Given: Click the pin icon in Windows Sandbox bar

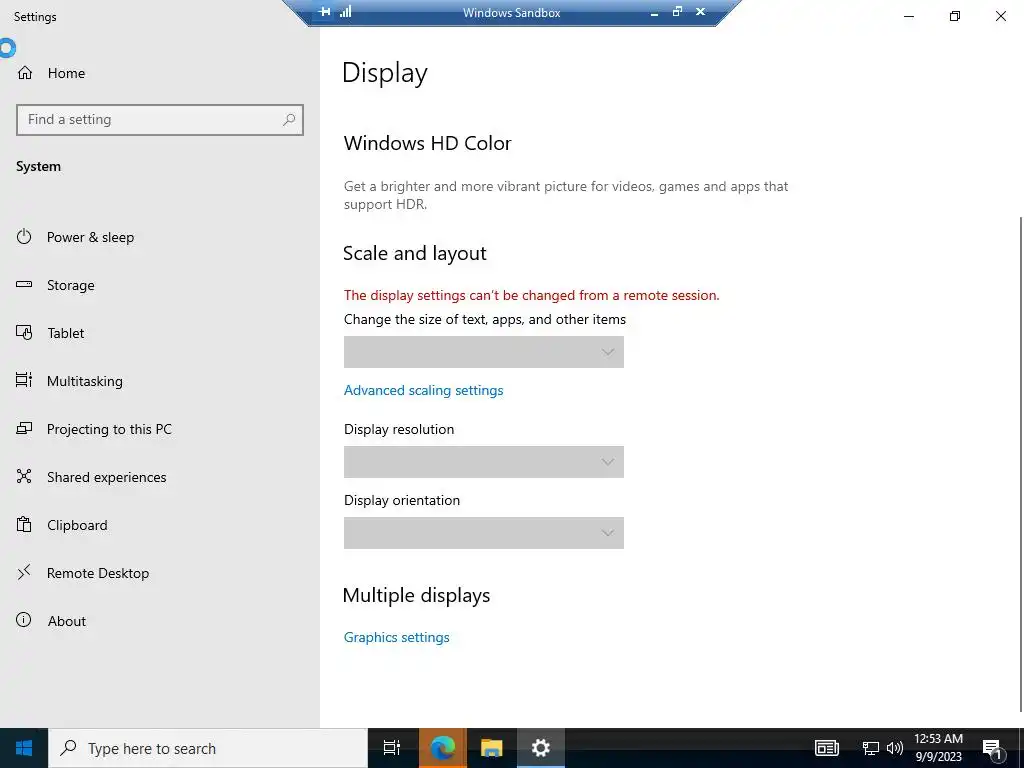Looking at the screenshot, I should 324,12.
